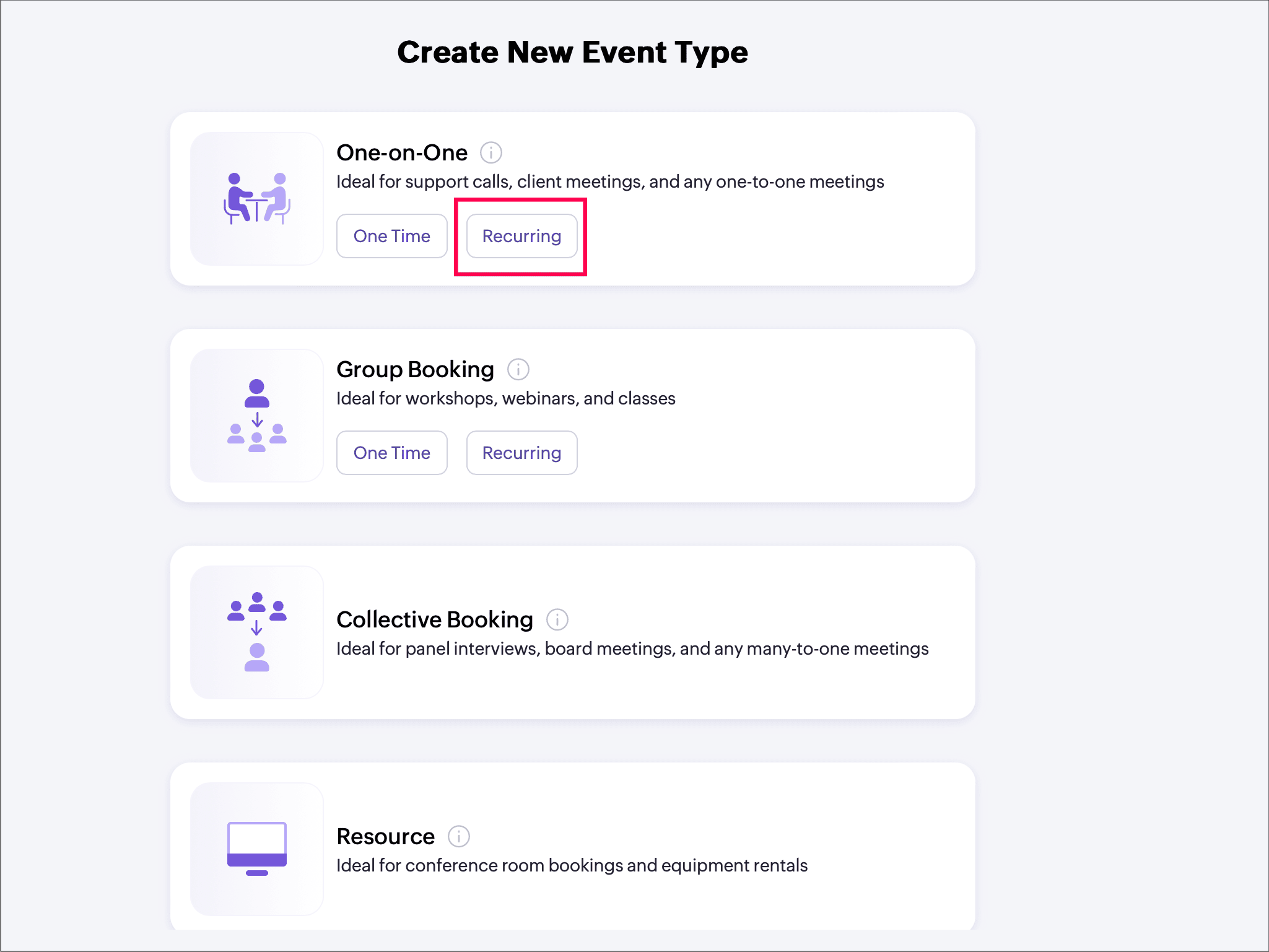Select One Time under Group Booking
Viewport: 1269px width, 952px height.
click(391, 453)
